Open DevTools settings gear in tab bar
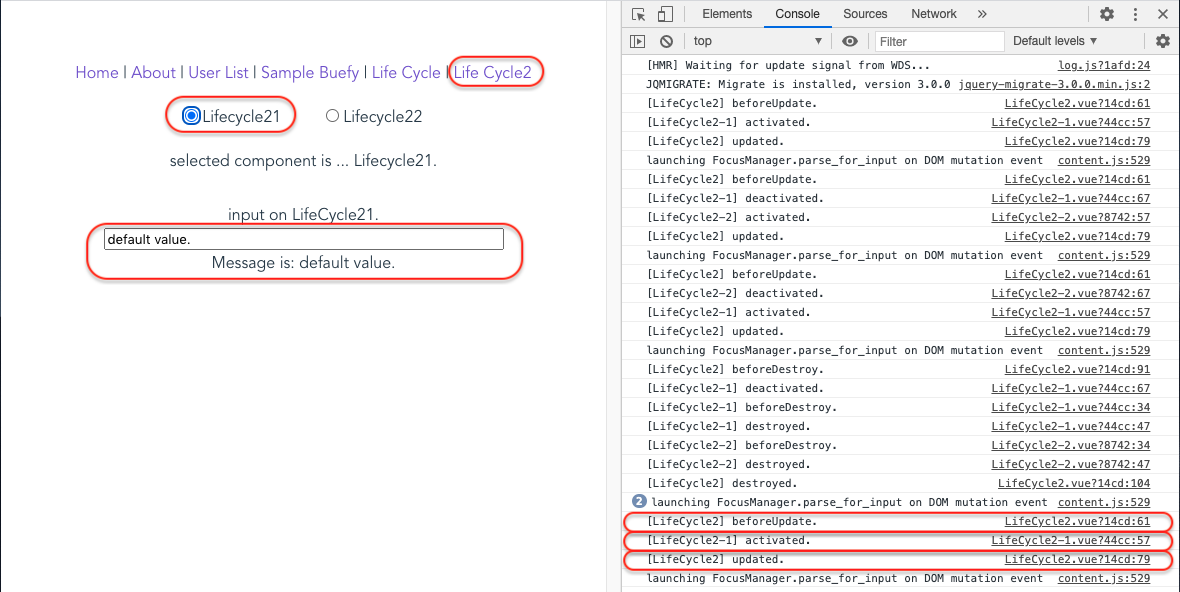1180x592 pixels. click(x=1106, y=14)
